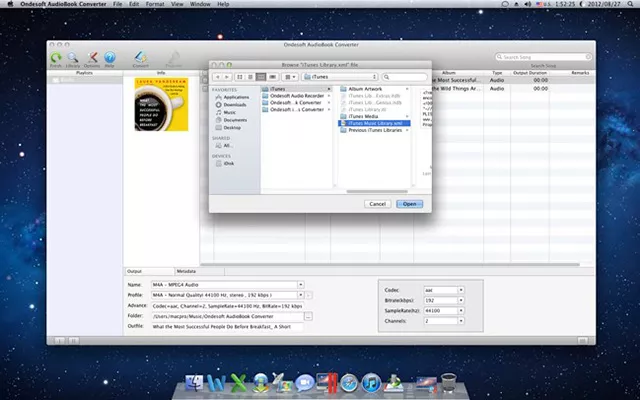Click the Search Song field
Image resolution: width=640 pixels, height=400 pixels.
(543, 57)
